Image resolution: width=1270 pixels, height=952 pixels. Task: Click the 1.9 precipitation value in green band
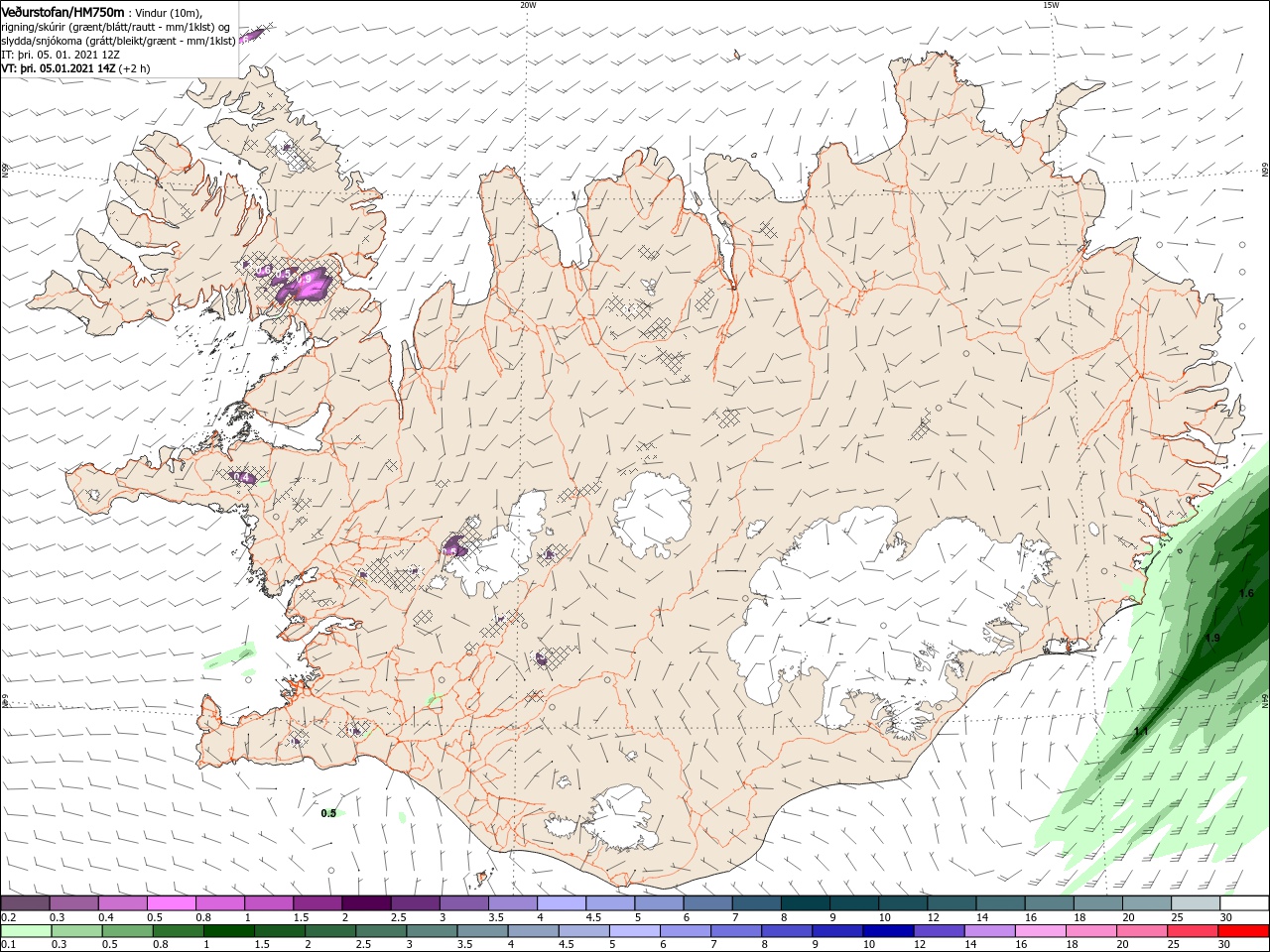coord(1212,638)
